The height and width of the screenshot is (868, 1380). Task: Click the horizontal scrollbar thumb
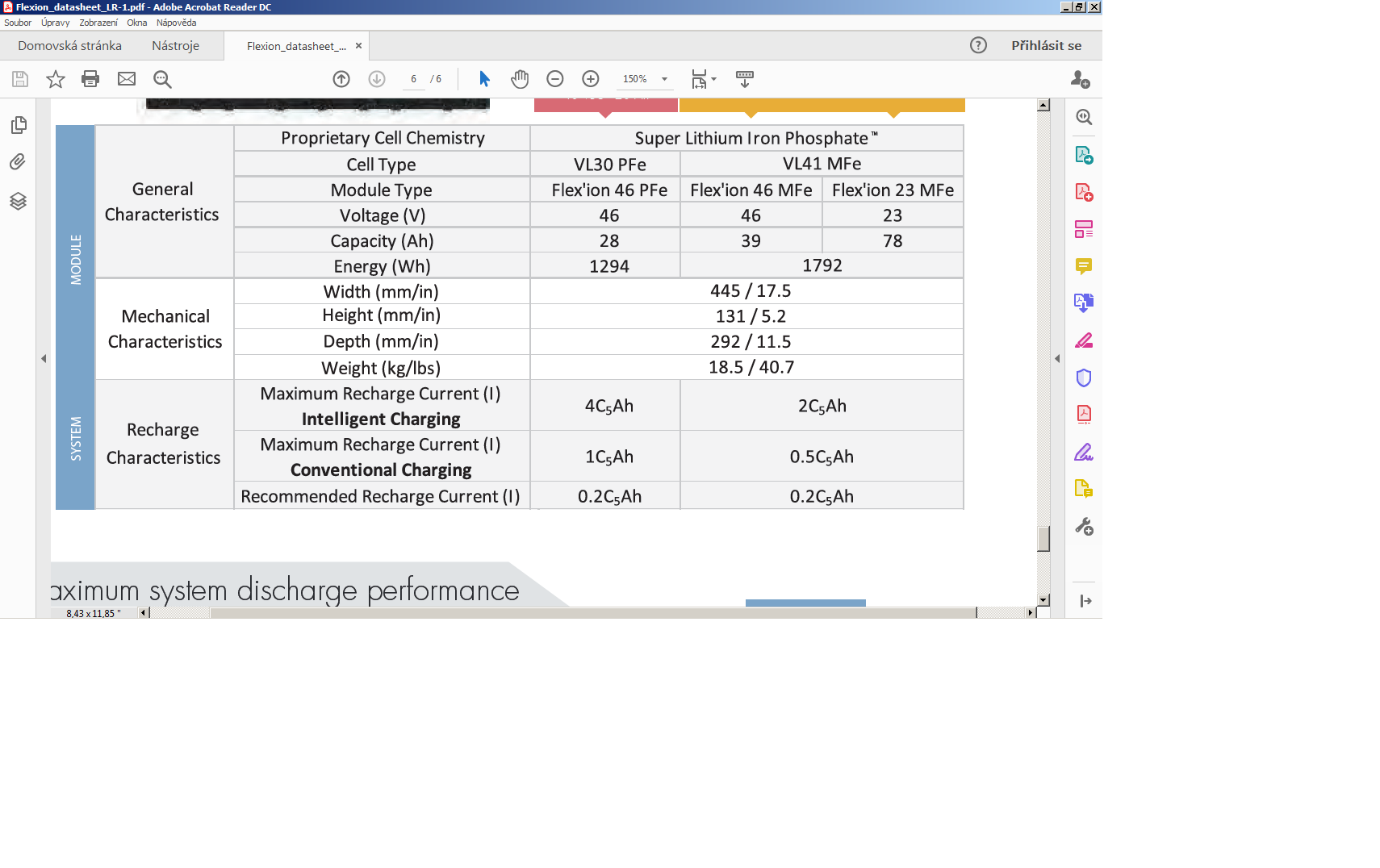tap(593, 612)
